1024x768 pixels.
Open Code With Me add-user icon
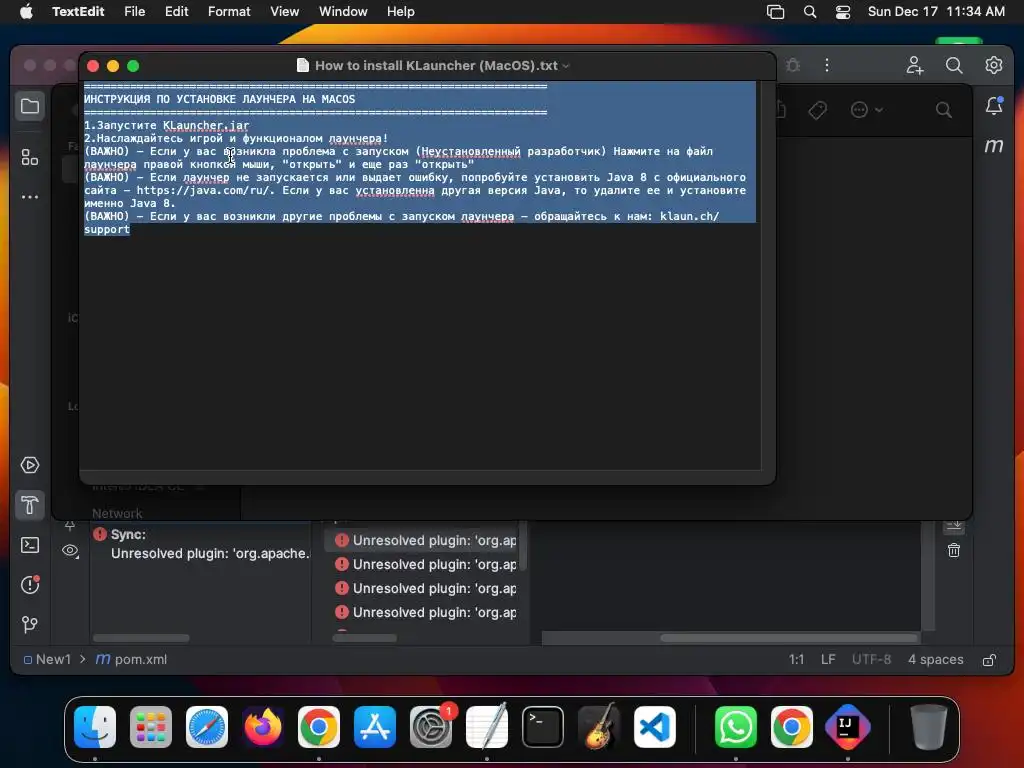coord(914,65)
